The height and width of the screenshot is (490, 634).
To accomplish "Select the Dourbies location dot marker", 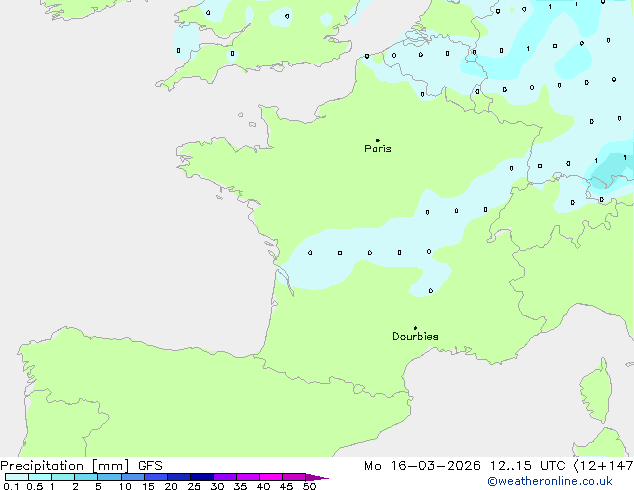I will pyautogui.click(x=415, y=328).
